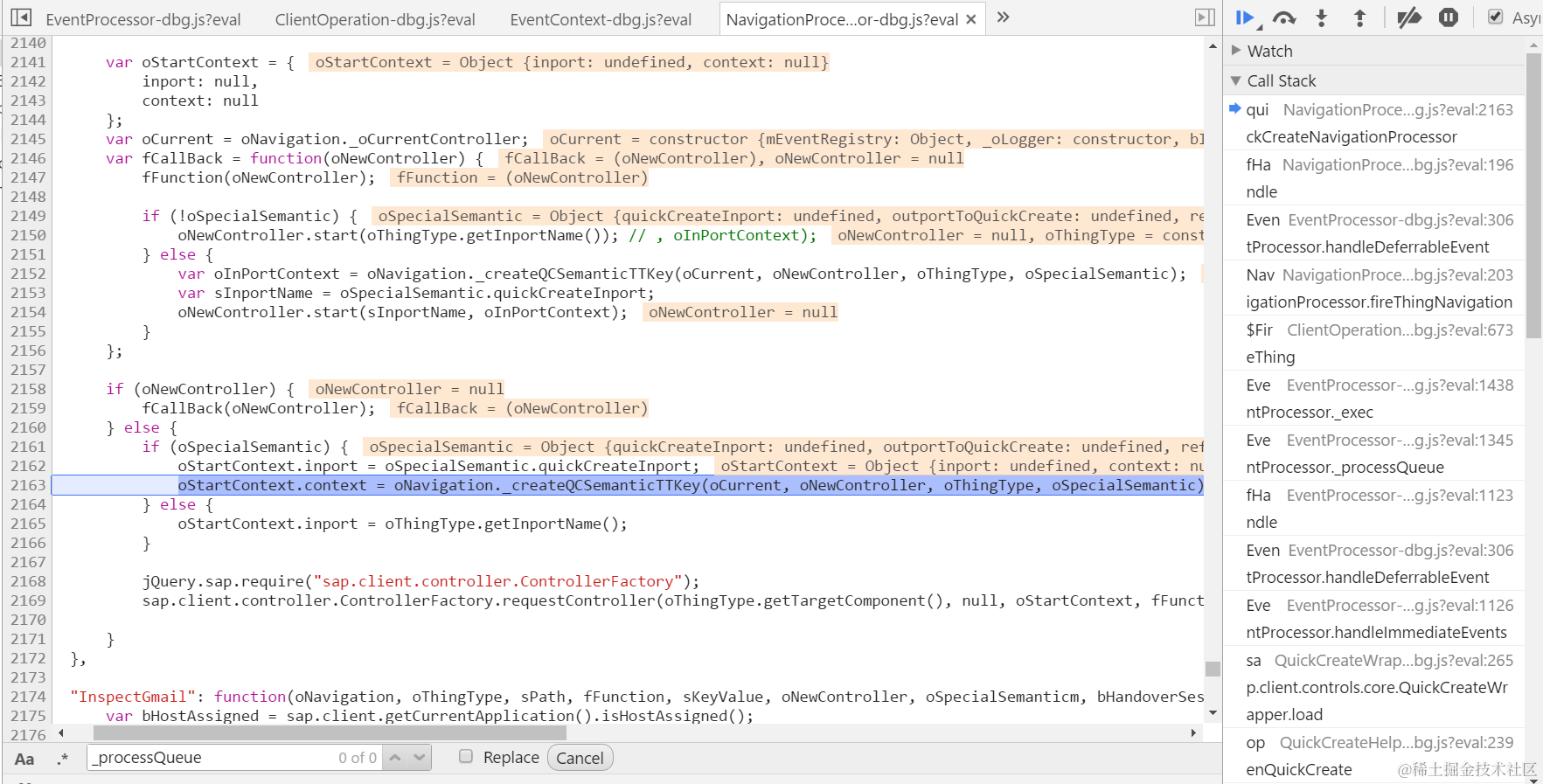This screenshot has height=784, width=1543.
Task: Select call stack frame NavigationProce...g.js?eval:2163
Action: [1374, 123]
